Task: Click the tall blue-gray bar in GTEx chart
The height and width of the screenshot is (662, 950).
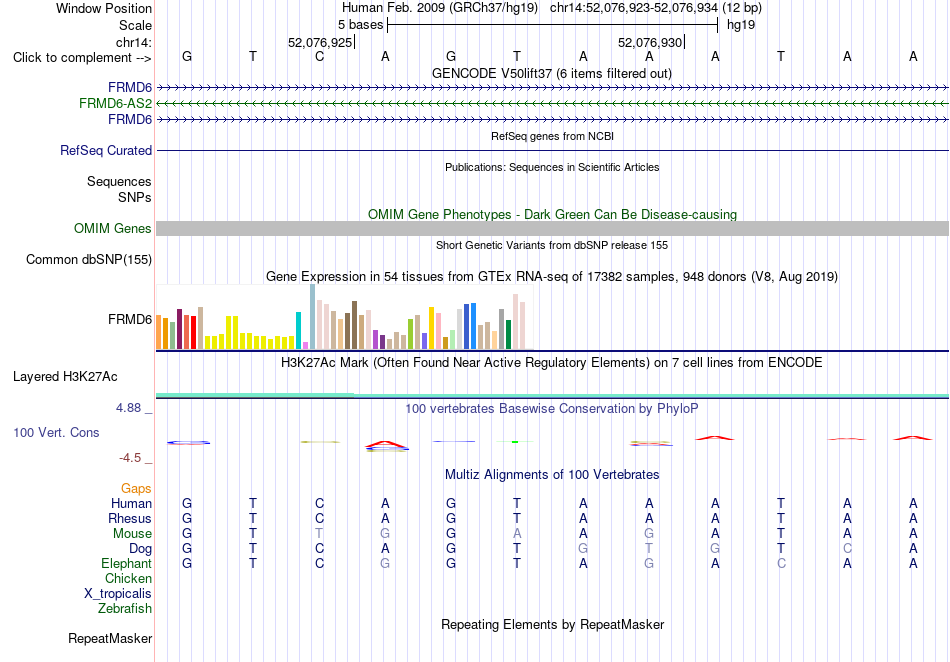Action: (x=313, y=317)
